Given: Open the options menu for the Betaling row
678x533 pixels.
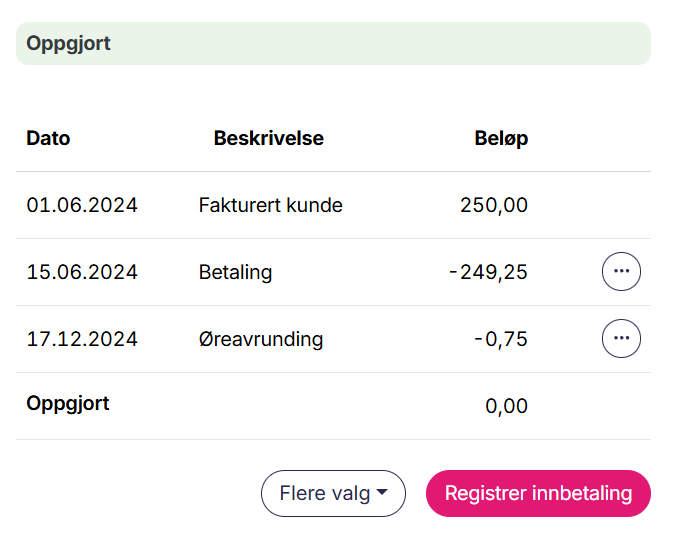Looking at the screenshot, I should [x=621, y=272].
